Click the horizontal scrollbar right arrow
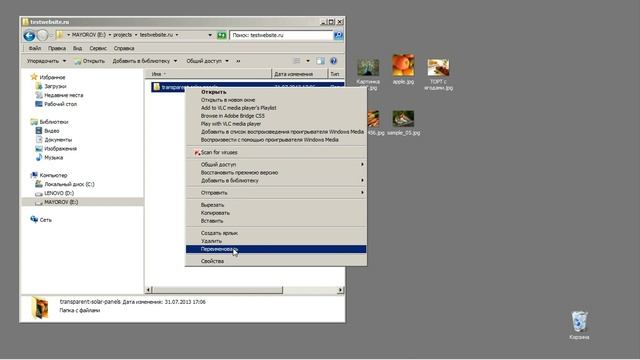640x360 pixels. 340,290
